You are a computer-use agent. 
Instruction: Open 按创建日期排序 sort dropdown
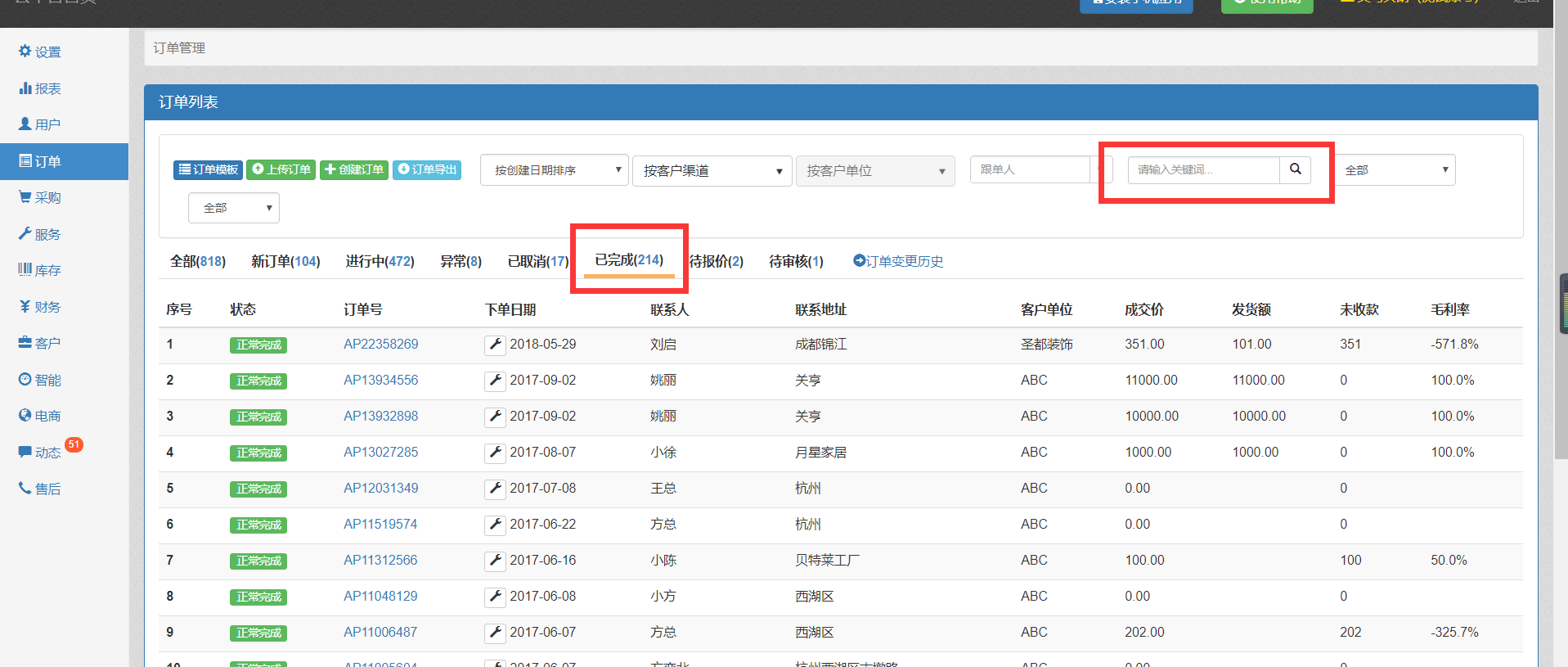pos(555,170)
